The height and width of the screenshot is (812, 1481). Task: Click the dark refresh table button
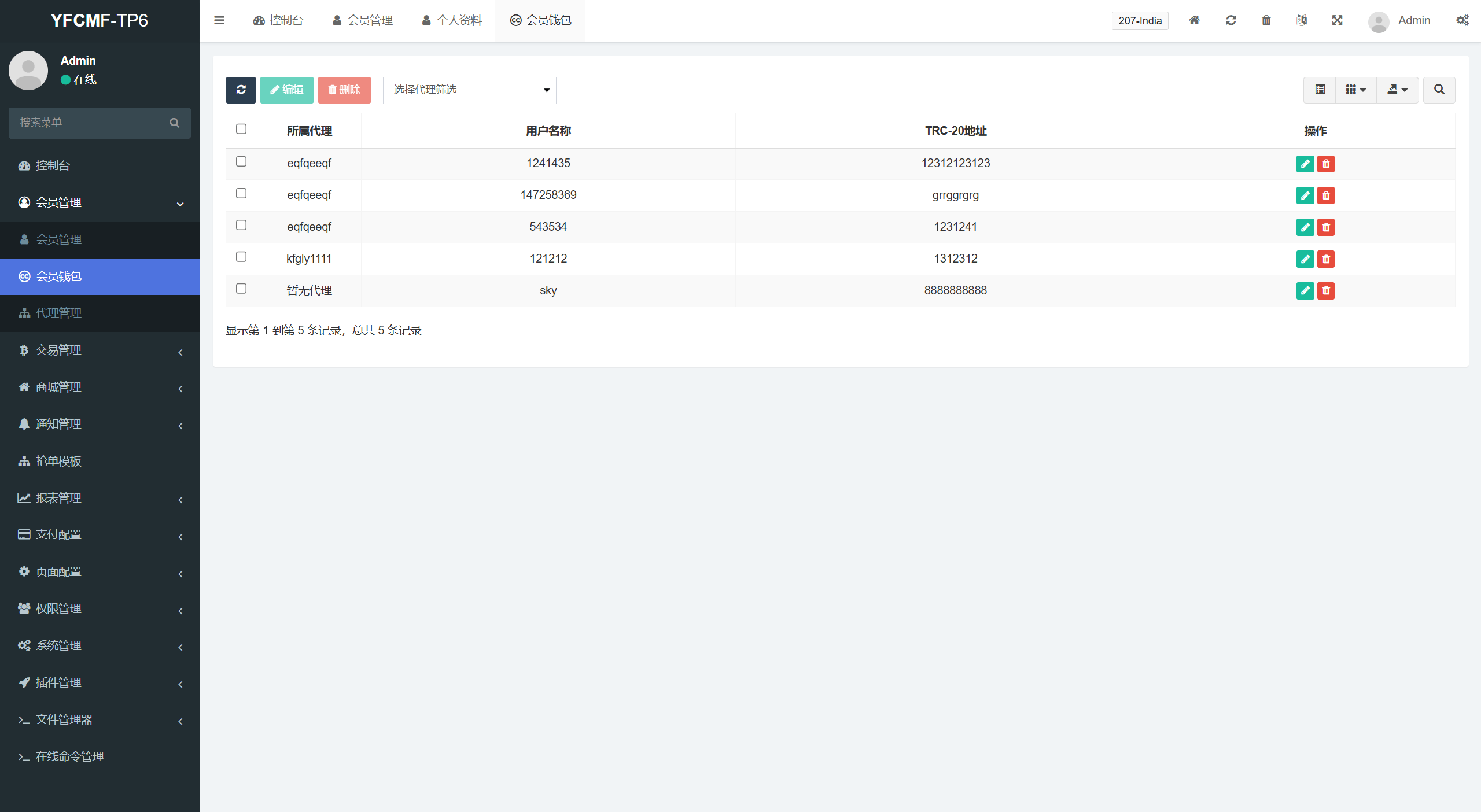pyautogui.click(x=241, y=90)
